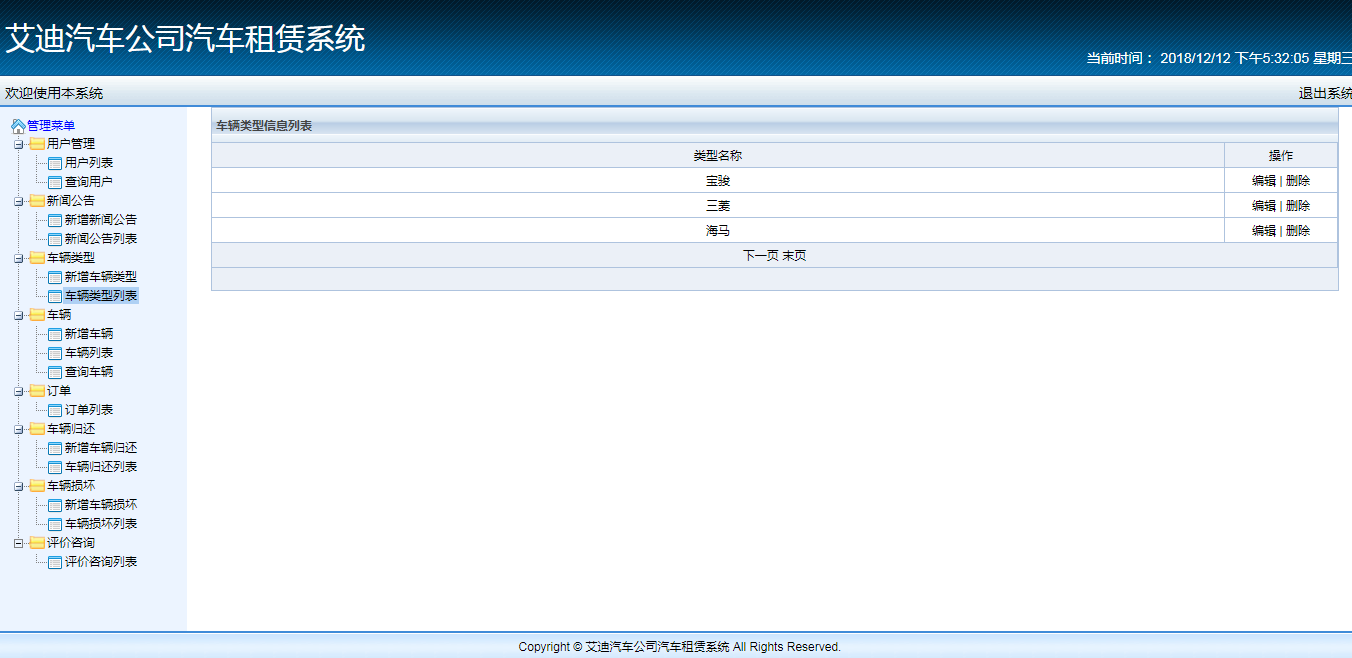Open 订单列表 in the sidebar
Image resolution: width=1352 pixels, height=658 pixels.
pyautogui.click(x=89, y=410)
